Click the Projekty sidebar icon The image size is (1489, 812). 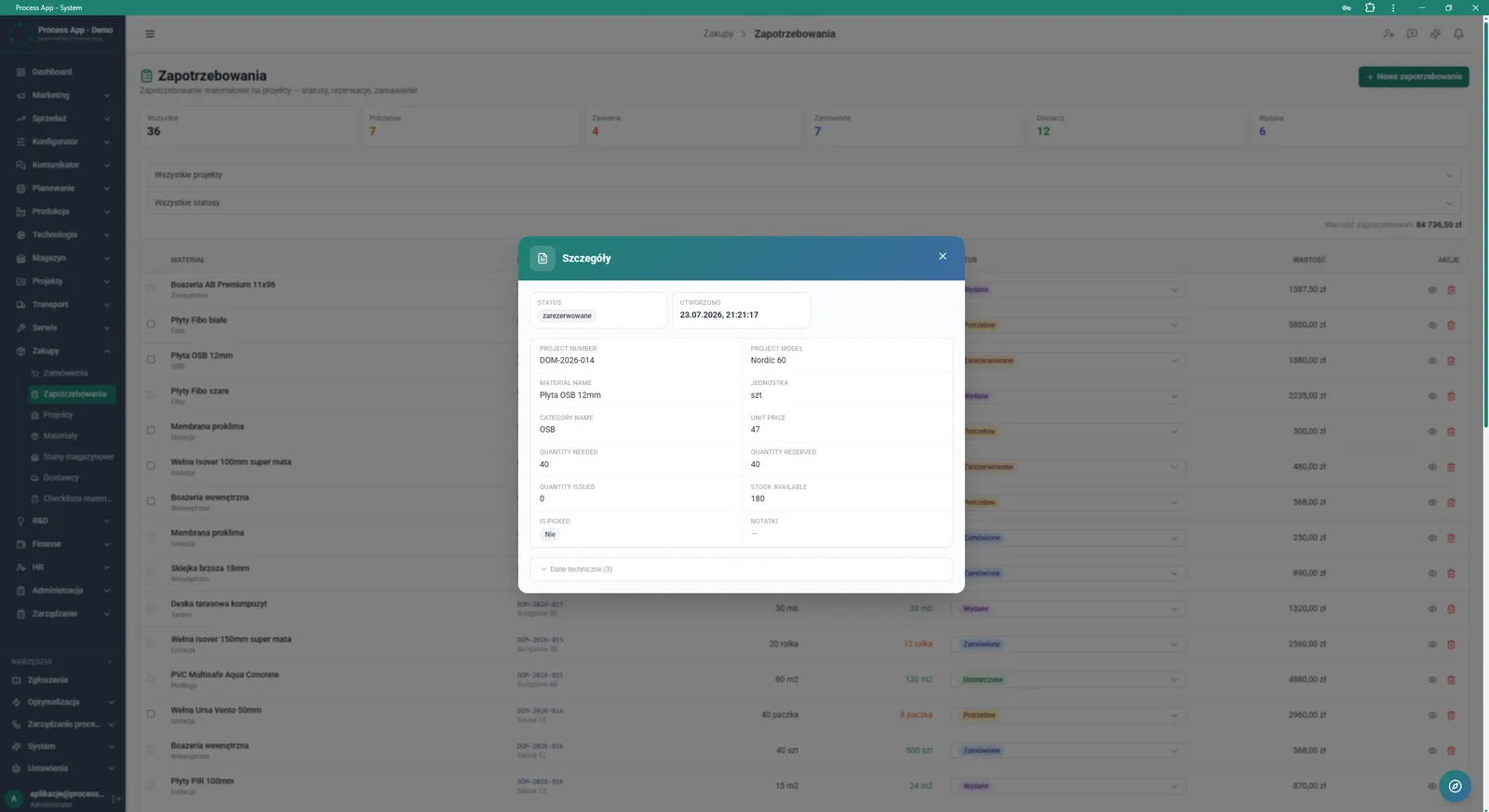pyautogui.click(x=20, y=281)
